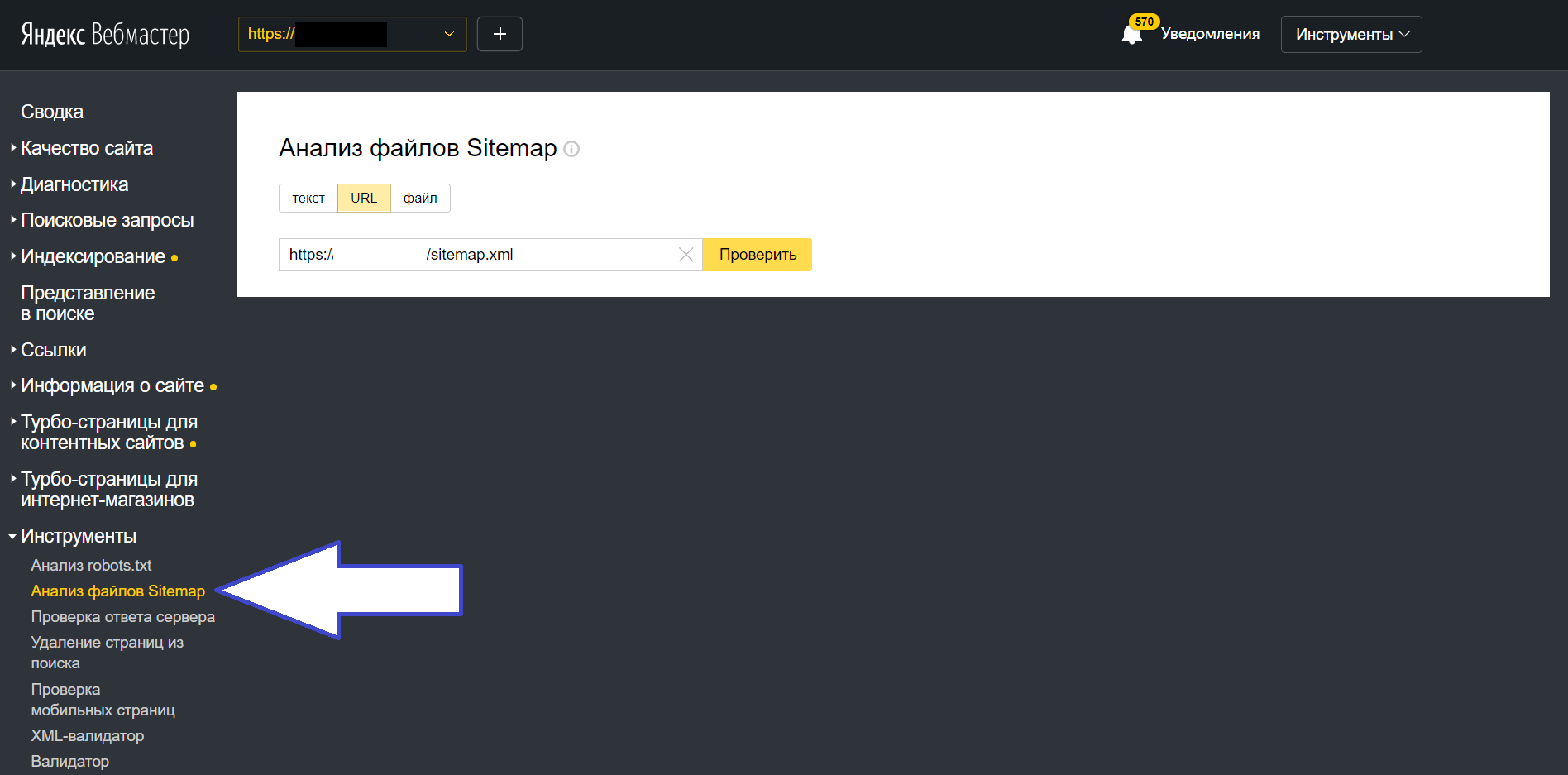Expand the Качество сайта section
The height and width of the screenshot is (775, 1568).
pos(87,148)
